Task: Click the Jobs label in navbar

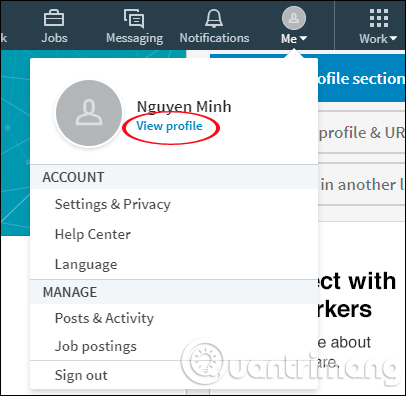Action: [54, 38]
